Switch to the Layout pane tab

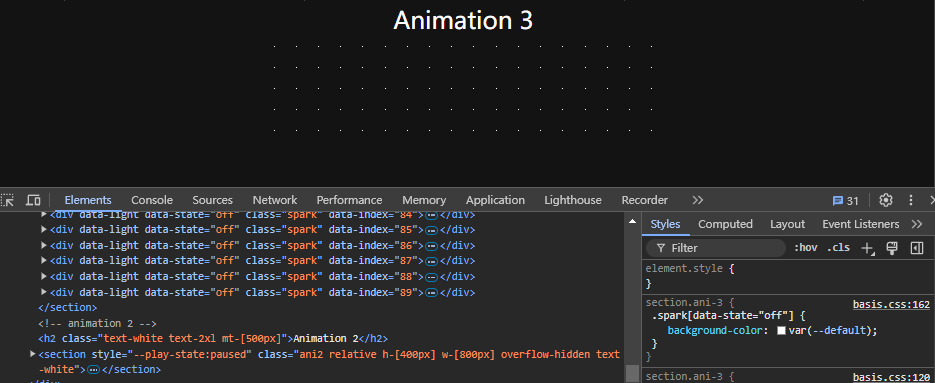coord(787,224)
